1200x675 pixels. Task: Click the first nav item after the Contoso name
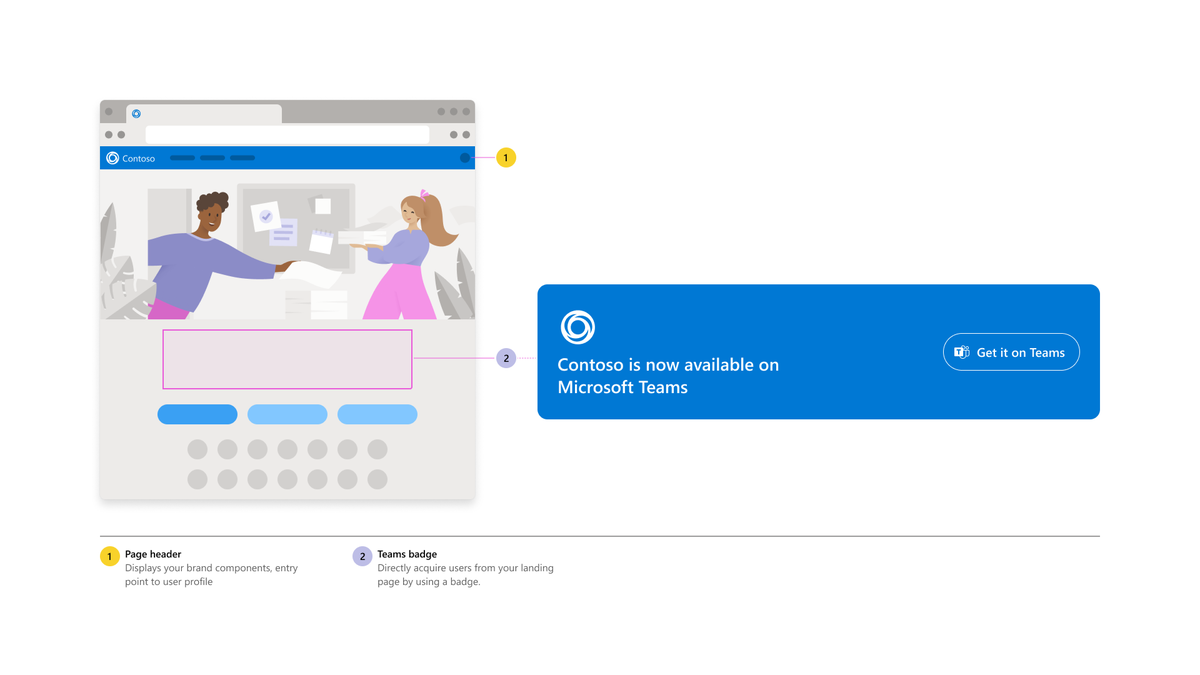pos(182,158)
